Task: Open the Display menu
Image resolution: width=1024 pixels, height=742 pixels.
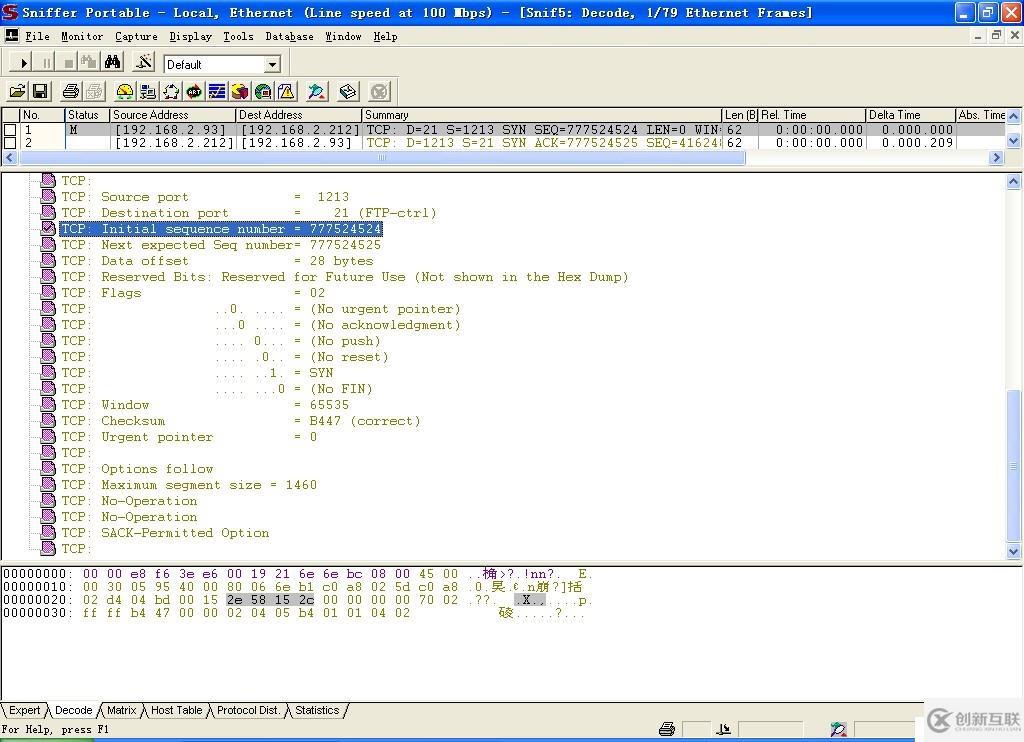Action: point(190,37)
